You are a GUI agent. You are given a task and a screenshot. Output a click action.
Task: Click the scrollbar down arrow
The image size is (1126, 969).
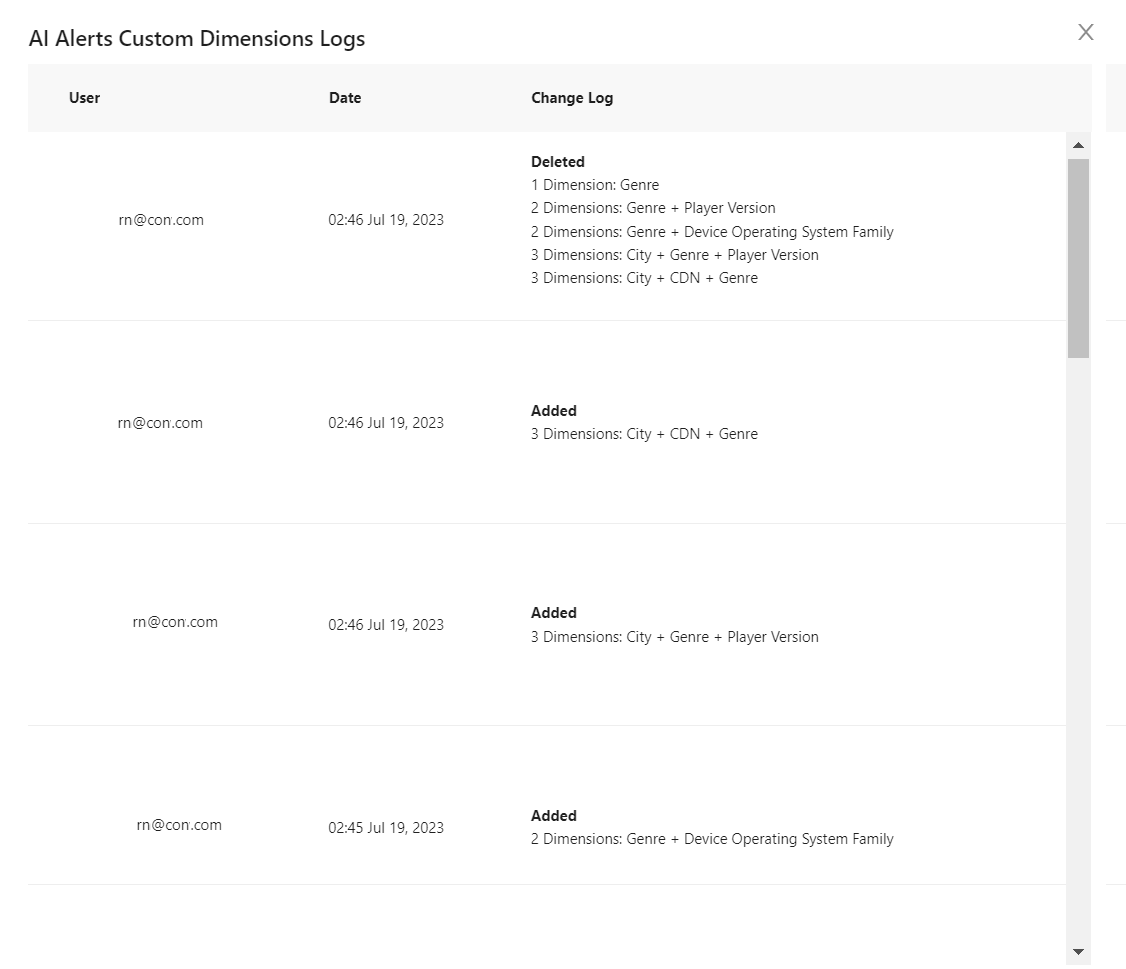coord(1078,952)
